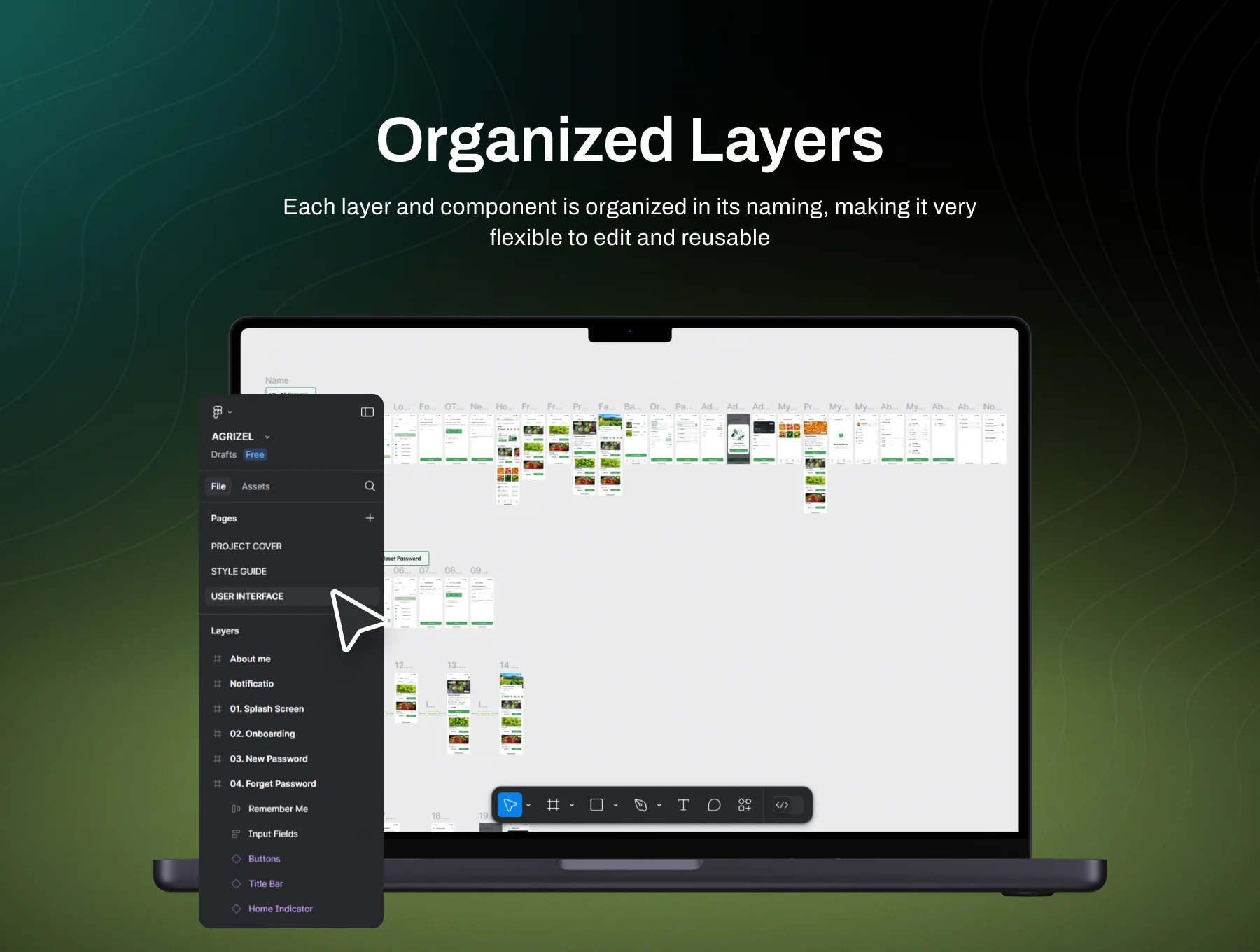Click frame icon beside 02. Onboarding

[x=217, y=734]
